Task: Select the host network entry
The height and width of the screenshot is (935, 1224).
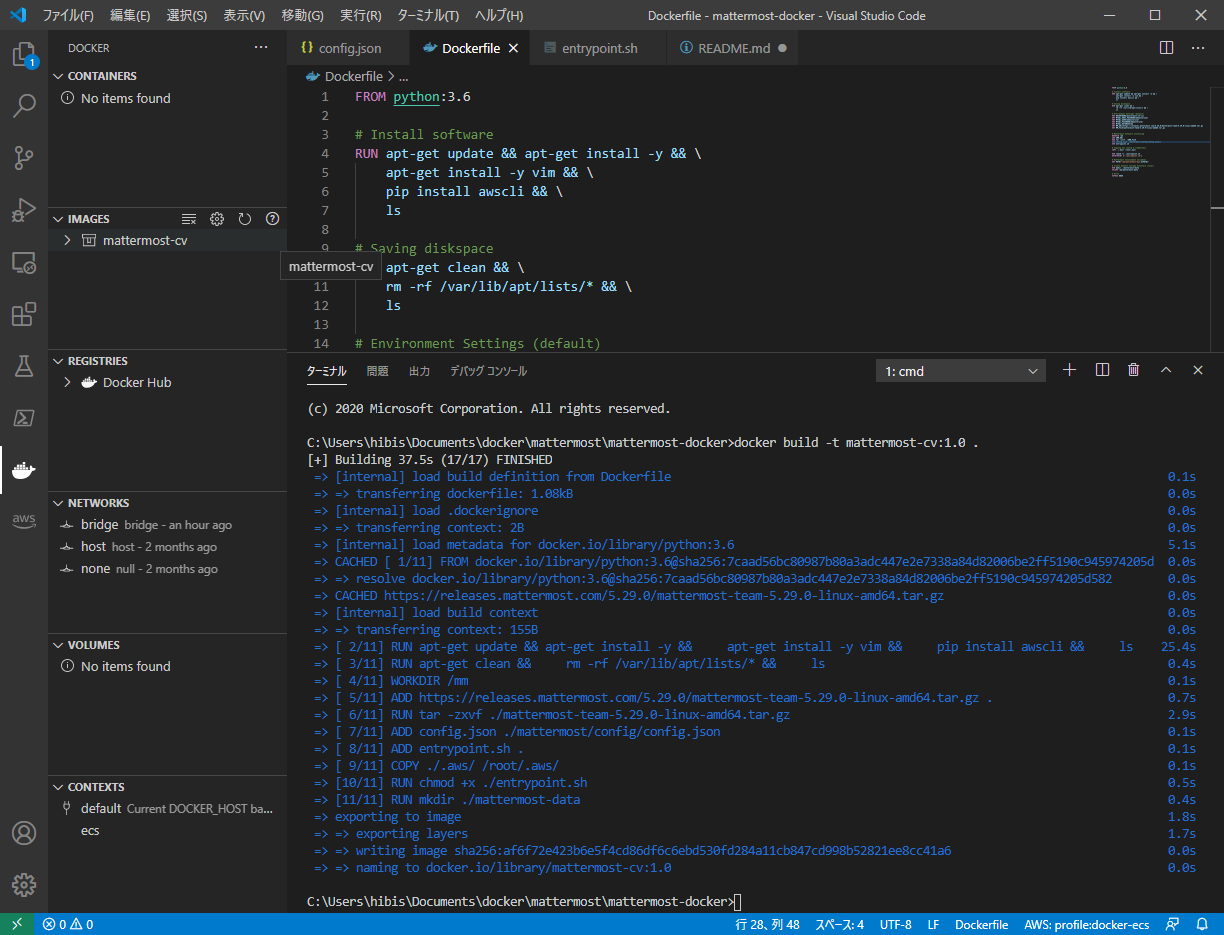Action: click(x=167, y=547)
